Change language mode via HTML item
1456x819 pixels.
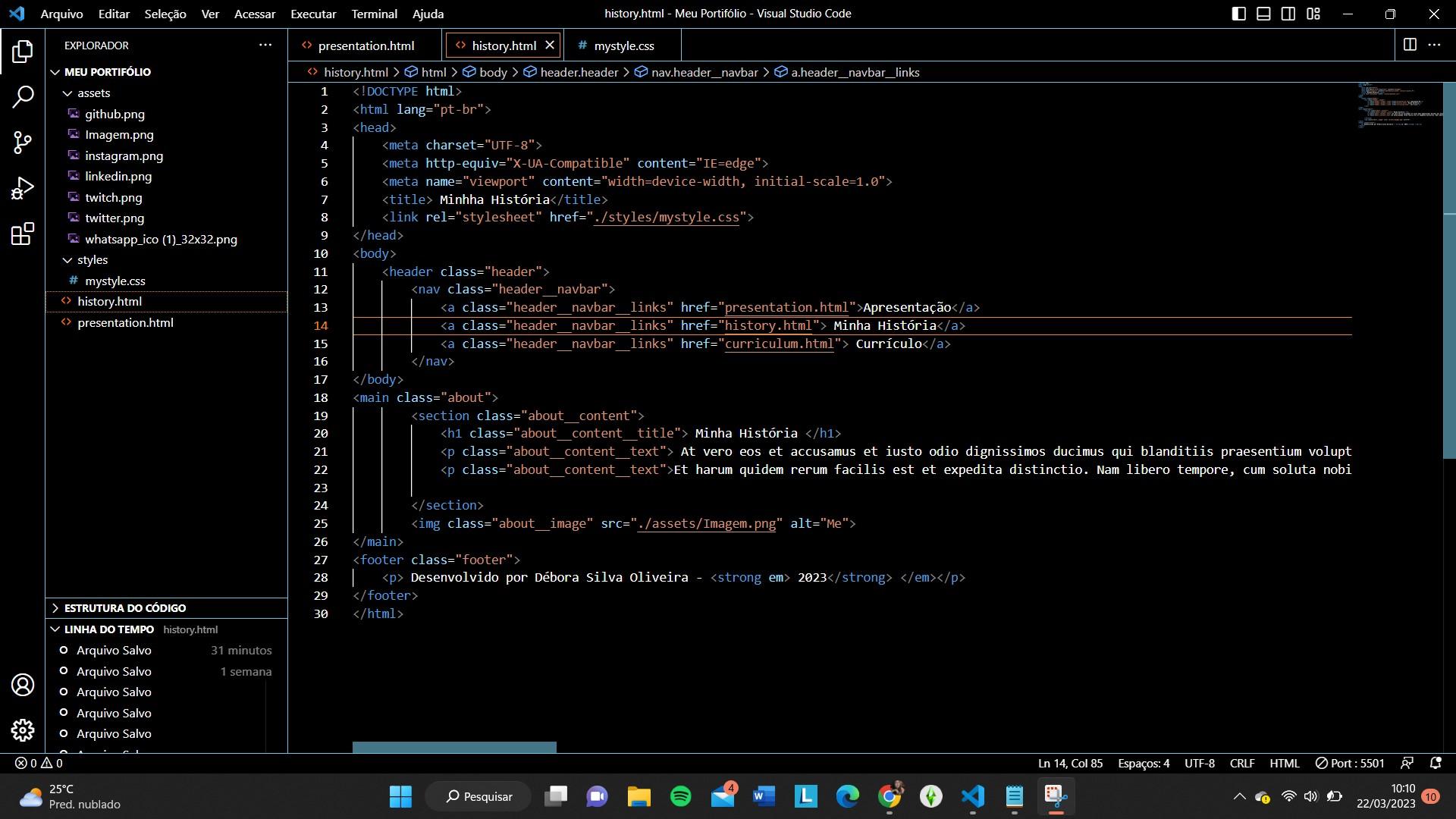1285,764
